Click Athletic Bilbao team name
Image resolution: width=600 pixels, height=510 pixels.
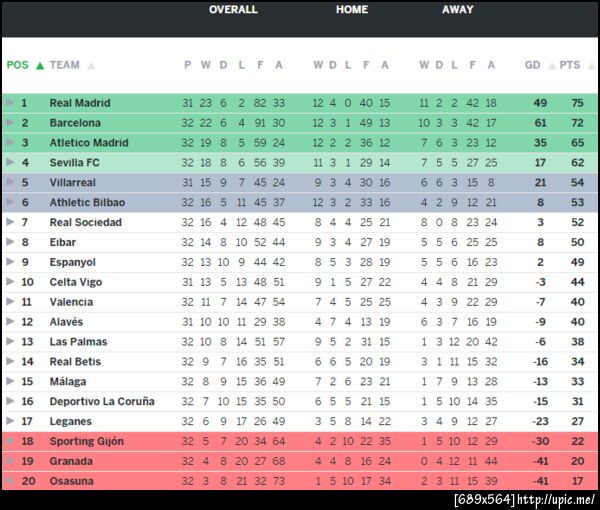[86, 202]
